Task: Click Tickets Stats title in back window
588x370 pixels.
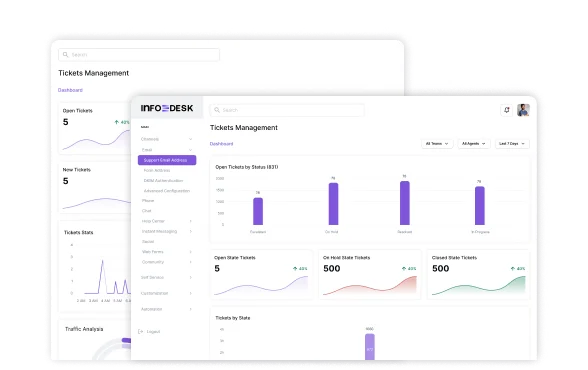Action: click(x=78, y=232)
